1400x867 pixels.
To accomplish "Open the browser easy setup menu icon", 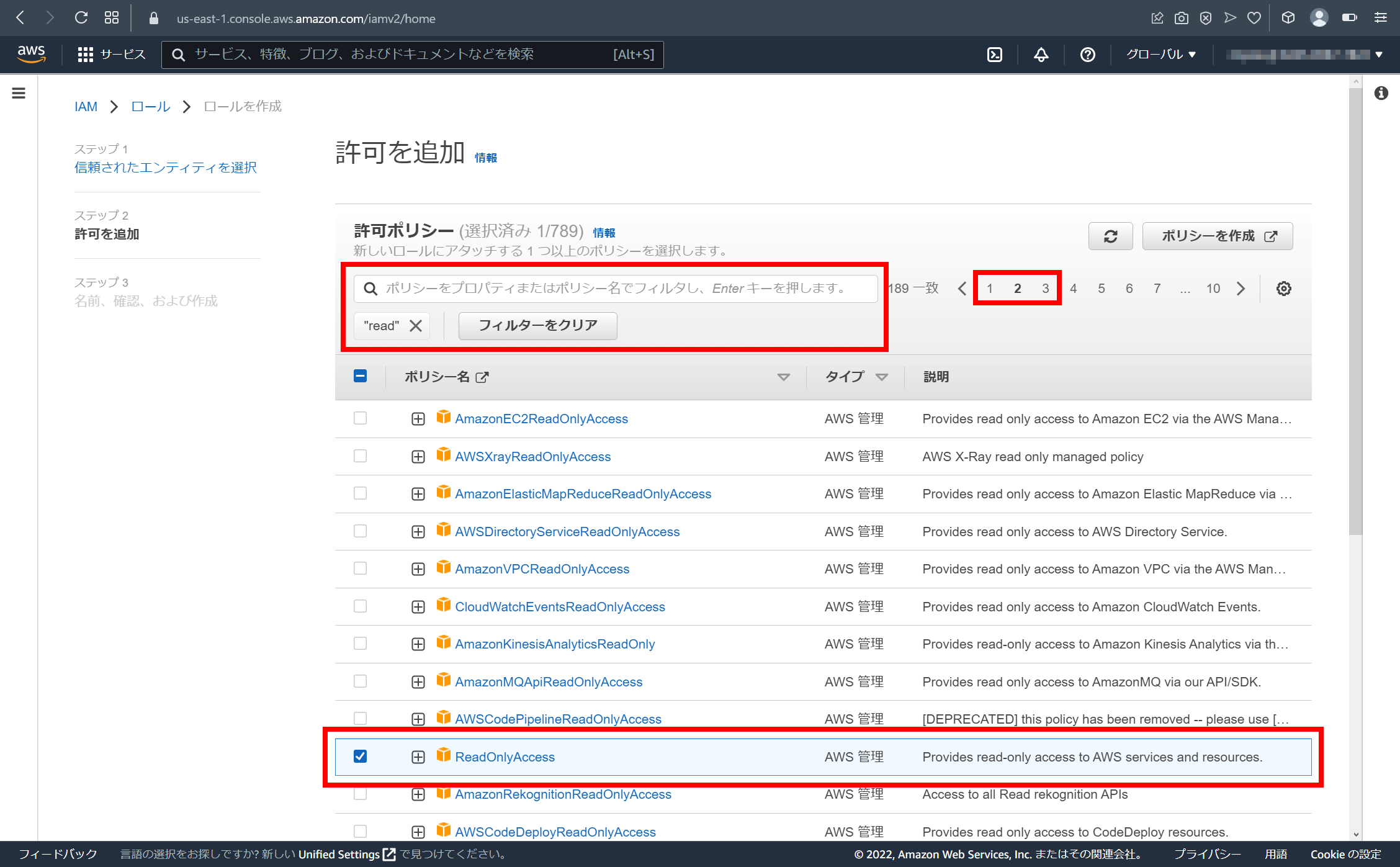I will [1381, 18].
